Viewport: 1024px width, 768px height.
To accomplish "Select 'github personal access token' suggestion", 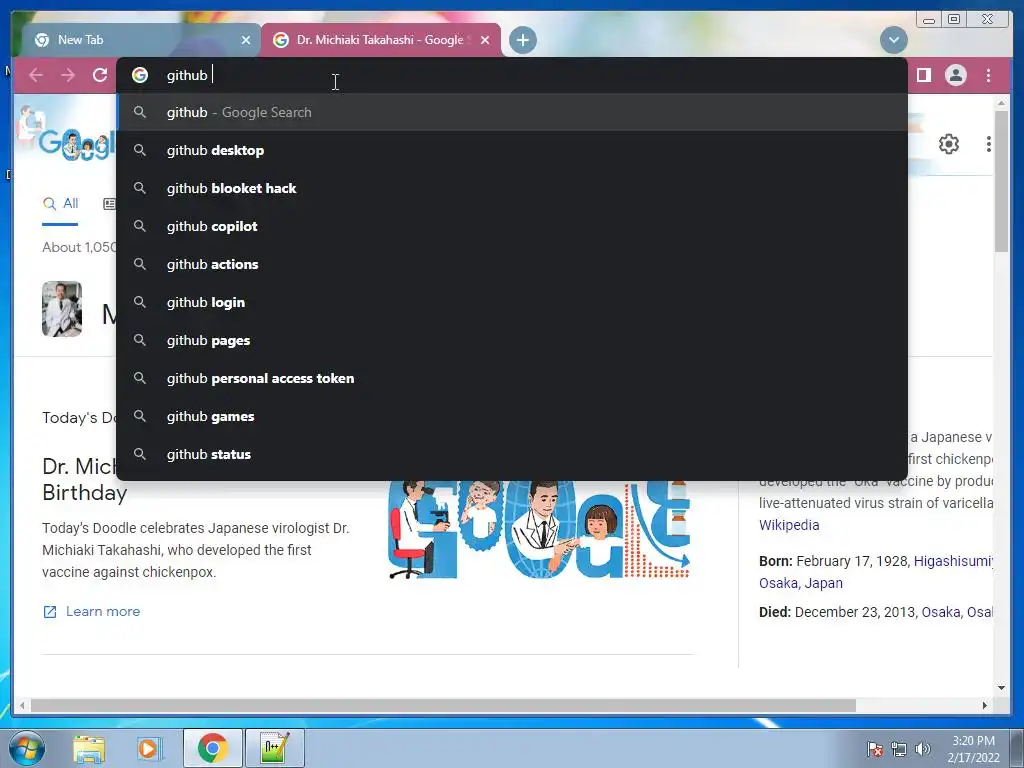I will pyautogui.click(x=513, y=378).
